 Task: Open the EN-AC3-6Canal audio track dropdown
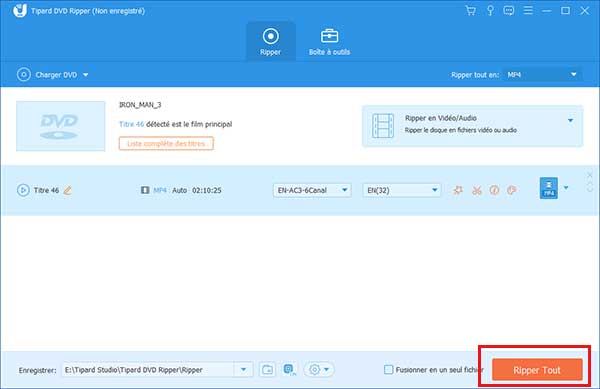(312, 190)
